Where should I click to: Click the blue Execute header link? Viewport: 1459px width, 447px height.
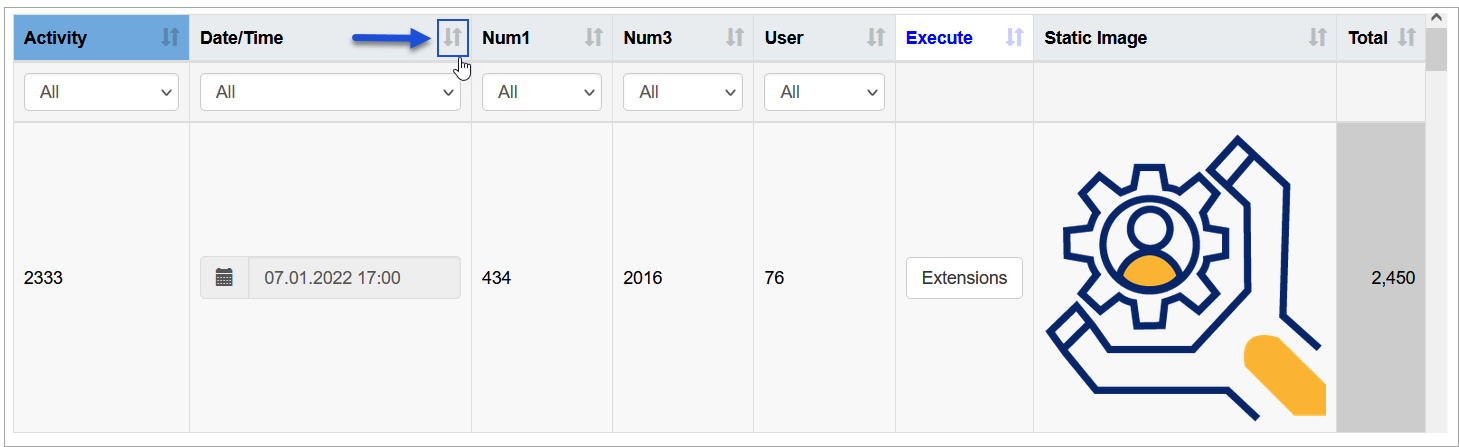[939, 38]
